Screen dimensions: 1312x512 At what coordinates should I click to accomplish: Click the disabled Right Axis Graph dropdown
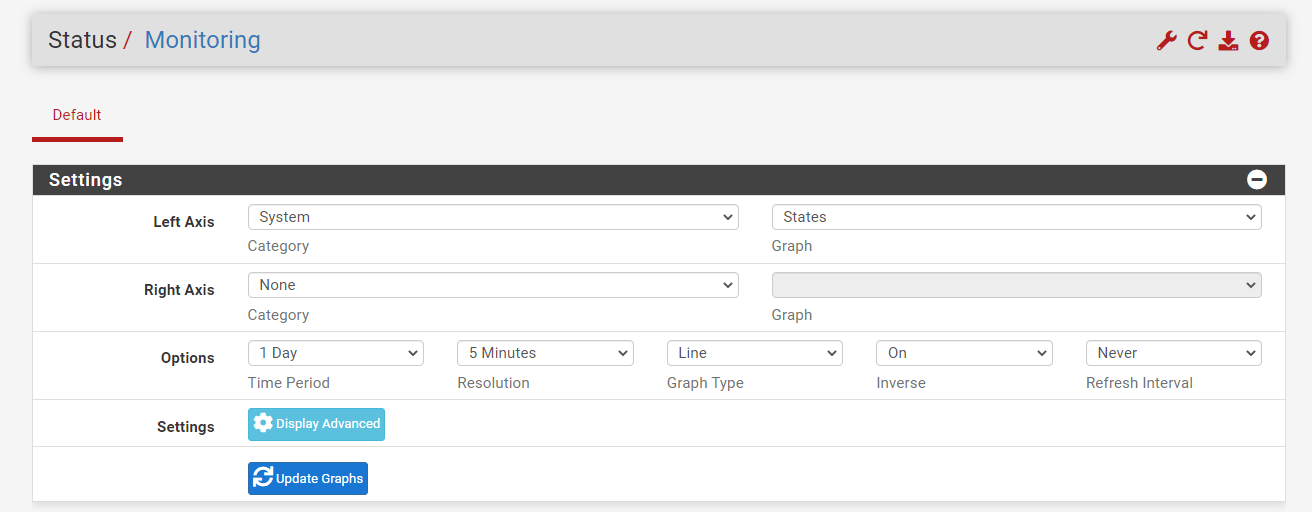1016,285
